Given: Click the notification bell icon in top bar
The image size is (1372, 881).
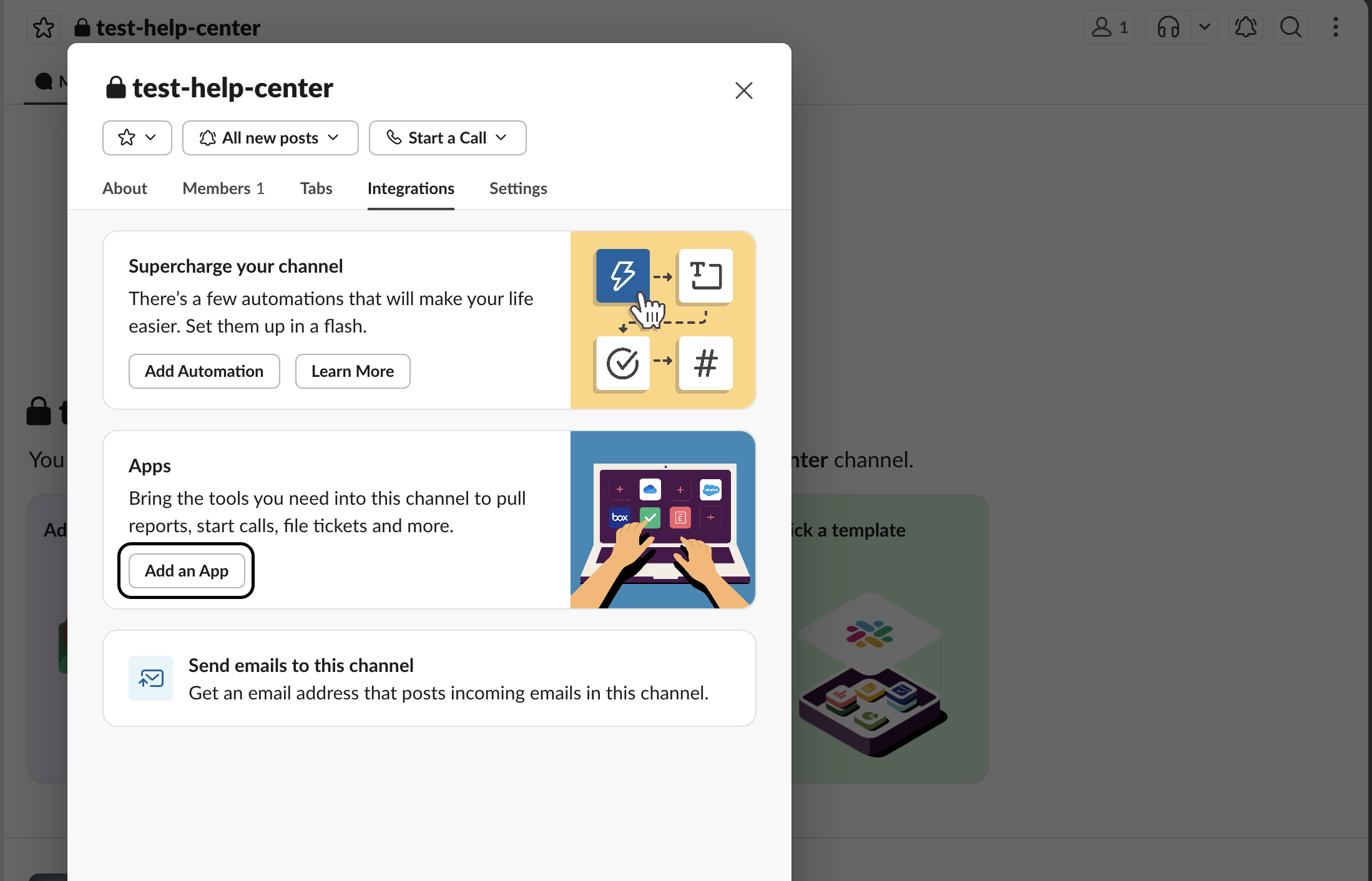Looking at the screenshot, I should 1246,27.
